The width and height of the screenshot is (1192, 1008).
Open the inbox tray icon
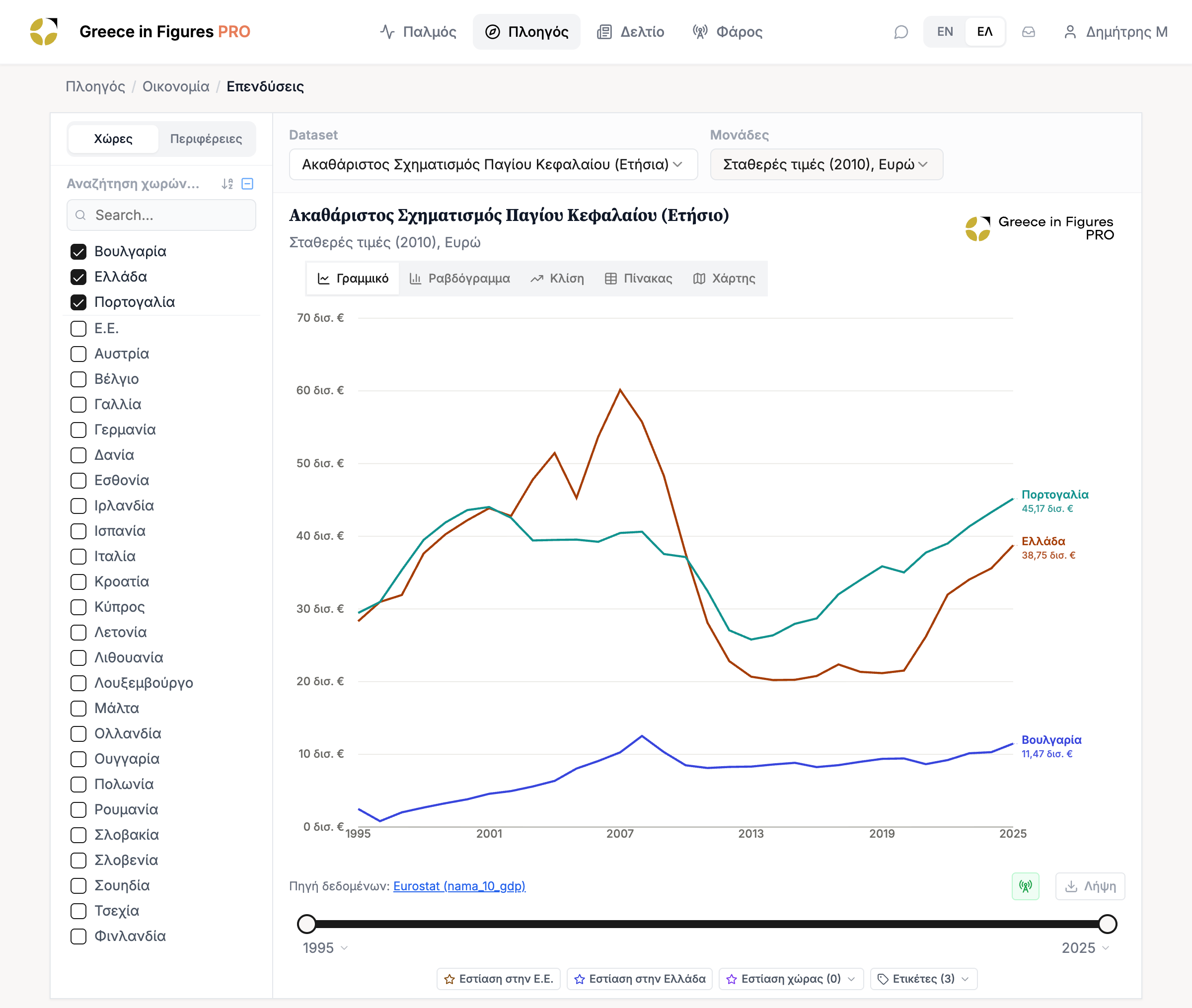tap(1028, 32)
